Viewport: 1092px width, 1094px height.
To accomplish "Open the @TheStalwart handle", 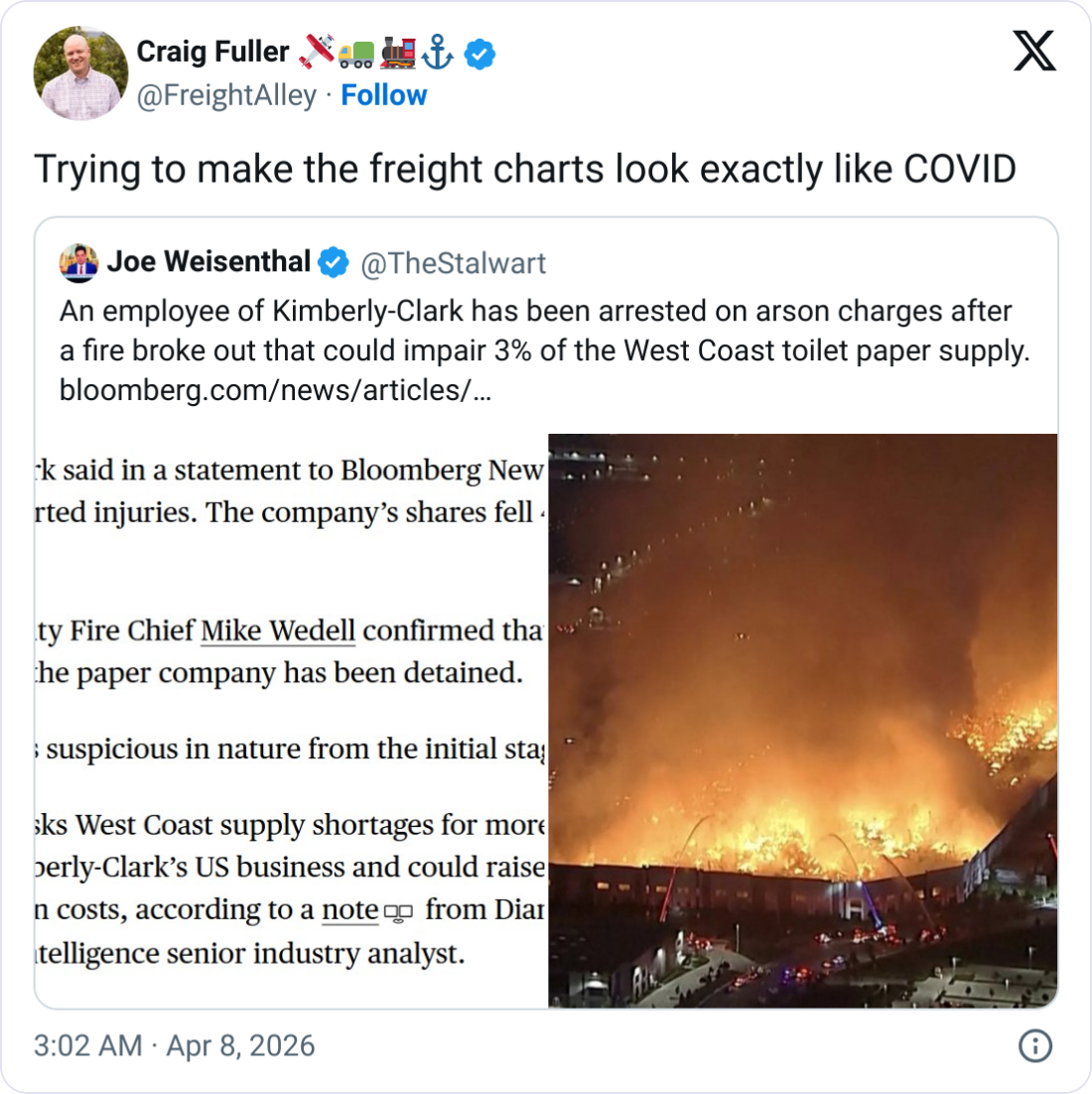I will [x=453, y=263].
